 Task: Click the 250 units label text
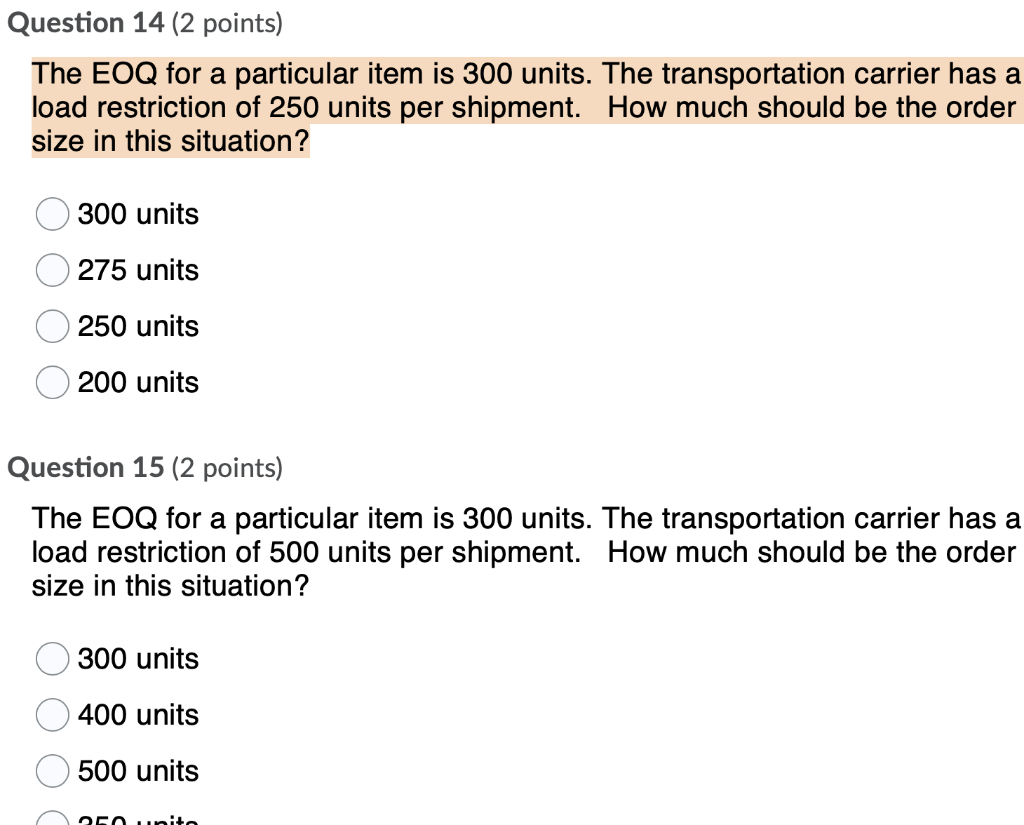pos(138,326)
